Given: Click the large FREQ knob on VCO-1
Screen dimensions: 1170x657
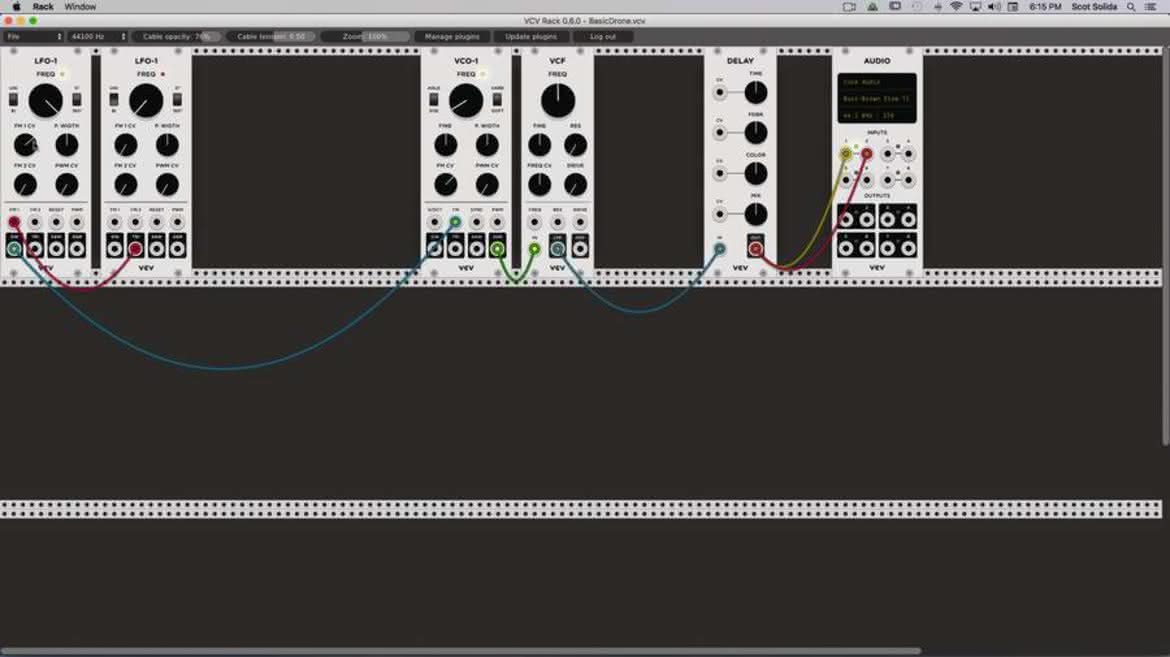Looking at the screenshot, I should coord(466,101).
